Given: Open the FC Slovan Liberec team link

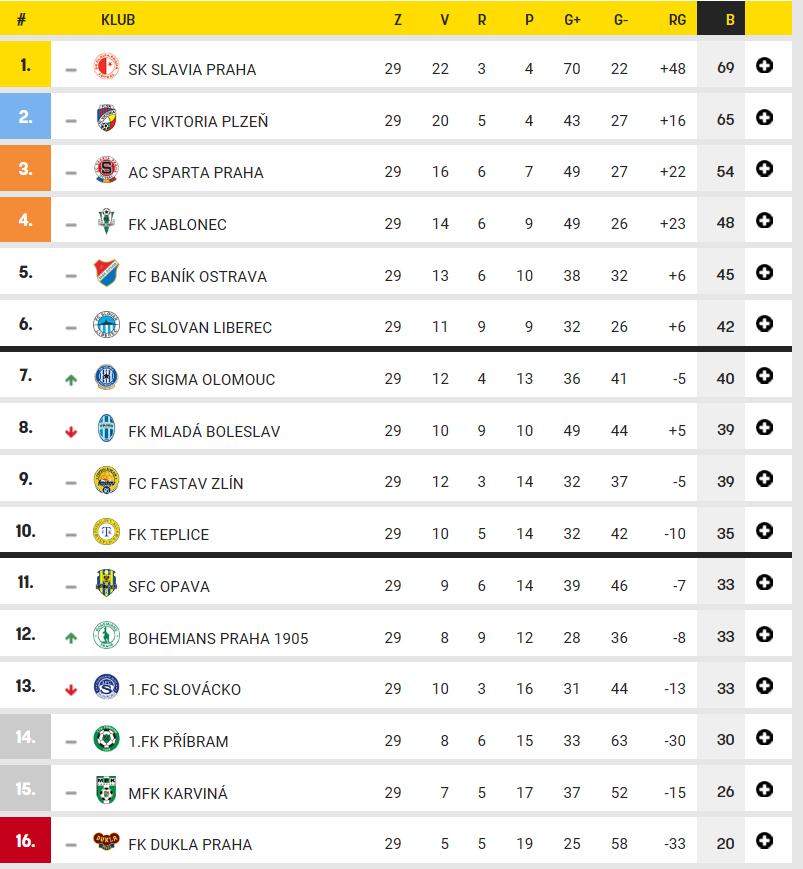Looking at the screenshot, I should (x=200, y=328).
